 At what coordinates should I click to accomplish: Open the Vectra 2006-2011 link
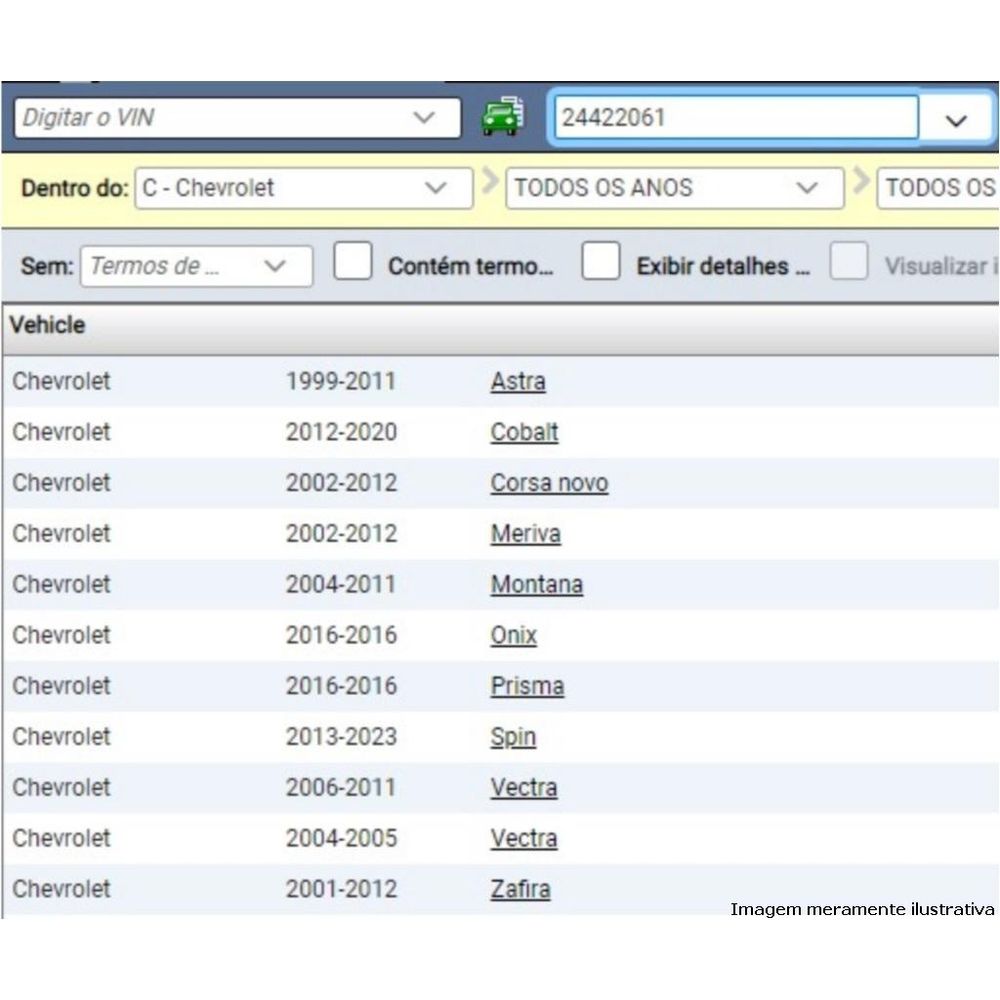point(524,787)
